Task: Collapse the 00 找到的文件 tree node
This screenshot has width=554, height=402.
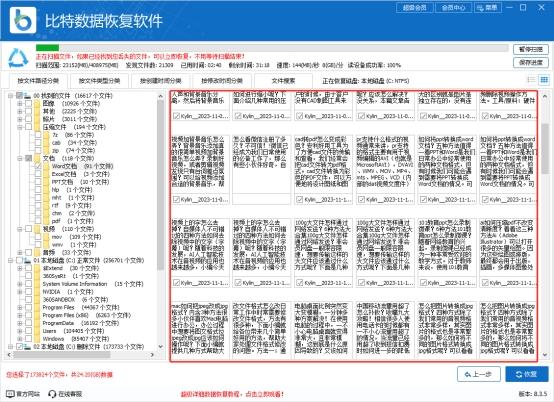Action: point(11,96)
